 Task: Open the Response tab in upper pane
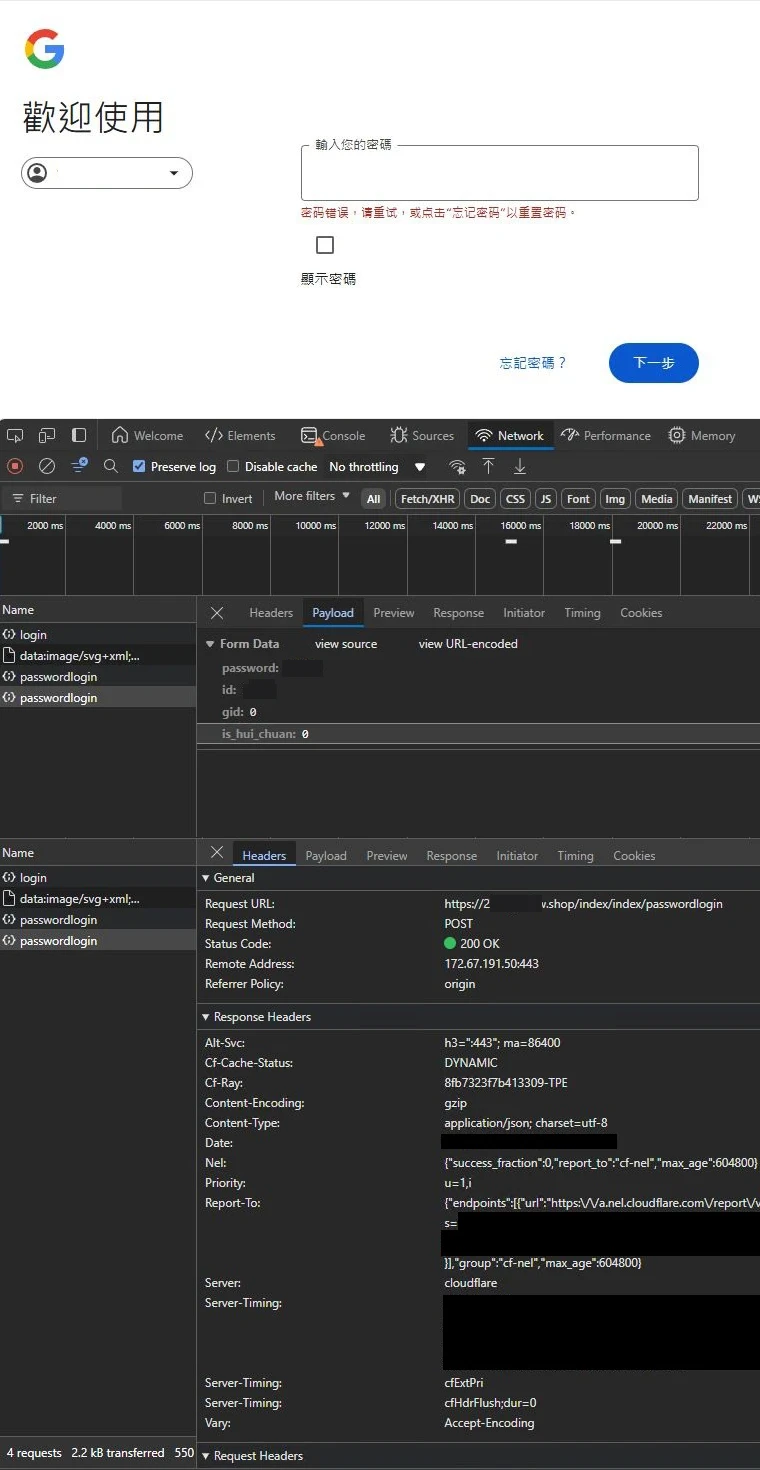(x=458, y=613)
